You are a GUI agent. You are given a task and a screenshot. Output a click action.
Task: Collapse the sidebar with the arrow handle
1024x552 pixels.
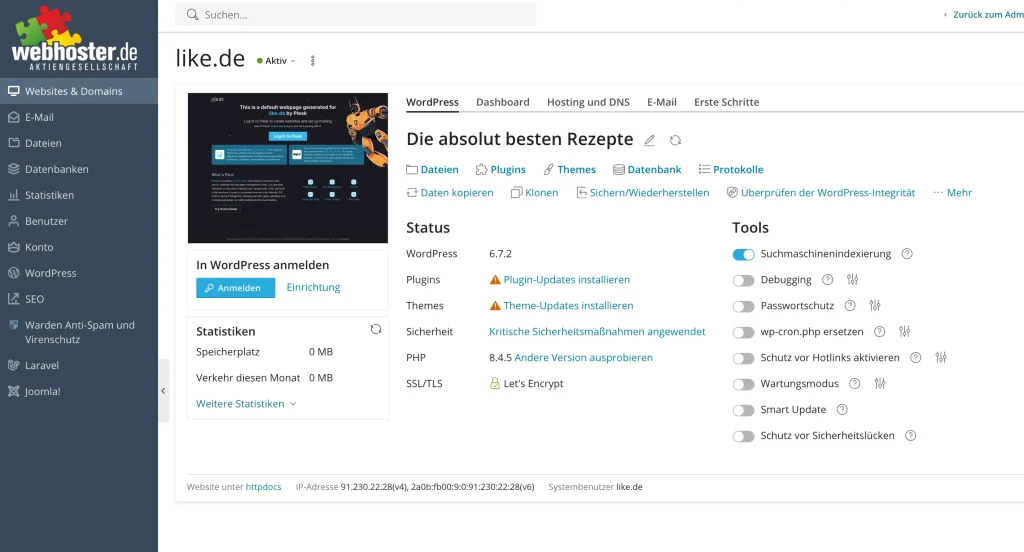click(x=163, y=391)
